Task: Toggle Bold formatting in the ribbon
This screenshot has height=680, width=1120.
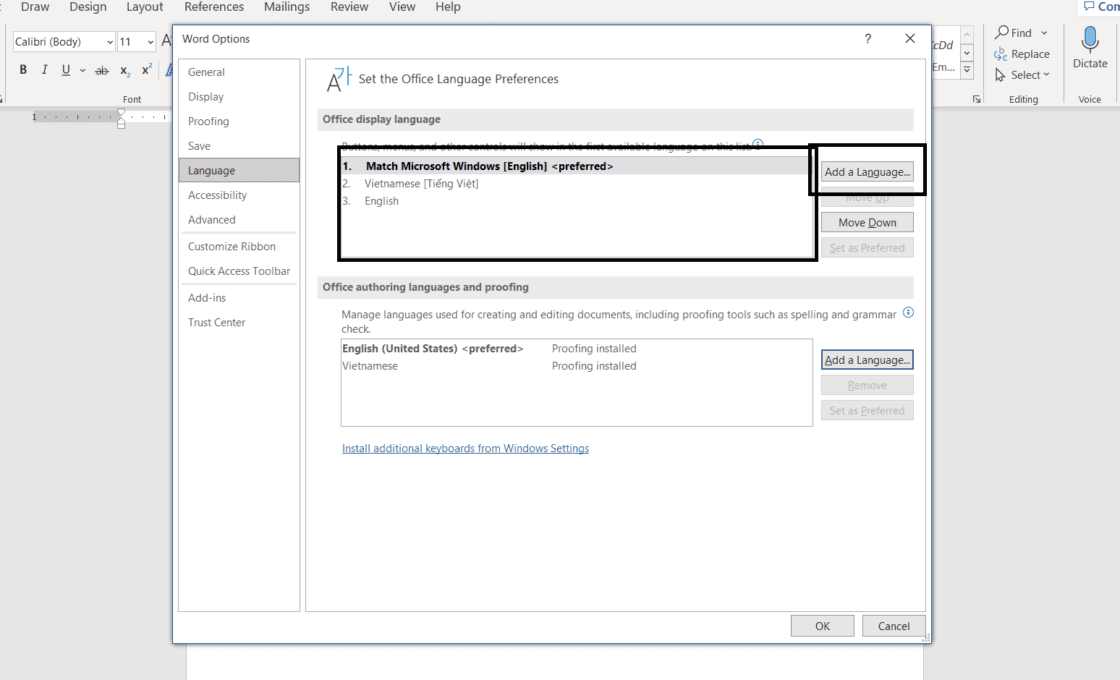Action: (x=23, y=70)
